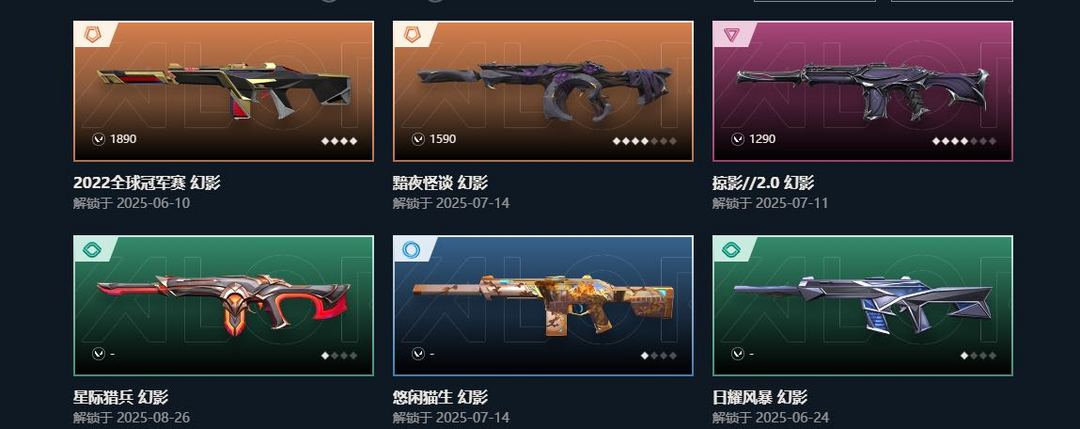The width and height of the screenshot is (1080, 429).
Task: Click the orange tier badge on 2022全球冠军赛 card
Action: 92,34
